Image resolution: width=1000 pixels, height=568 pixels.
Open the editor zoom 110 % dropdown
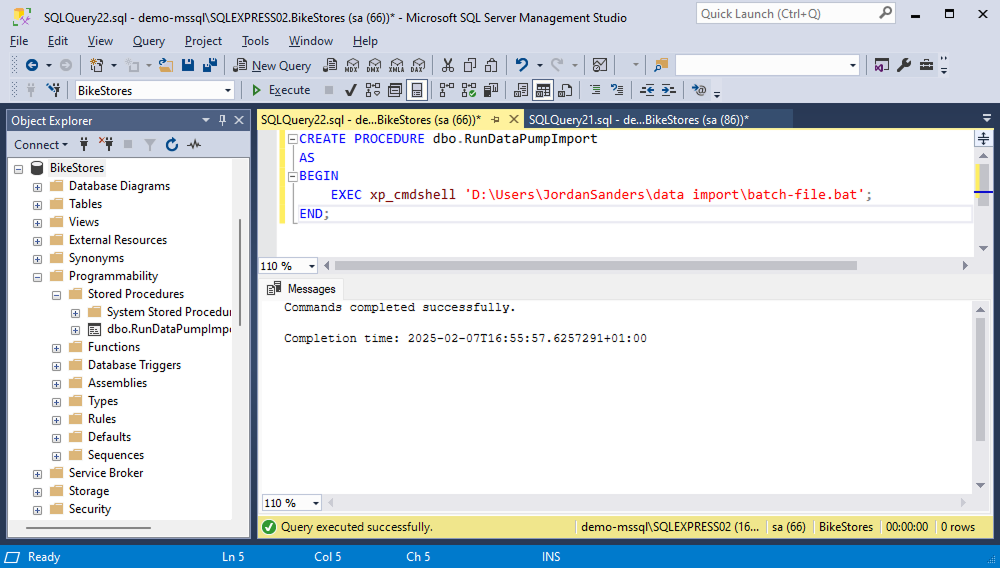[312, 266]
